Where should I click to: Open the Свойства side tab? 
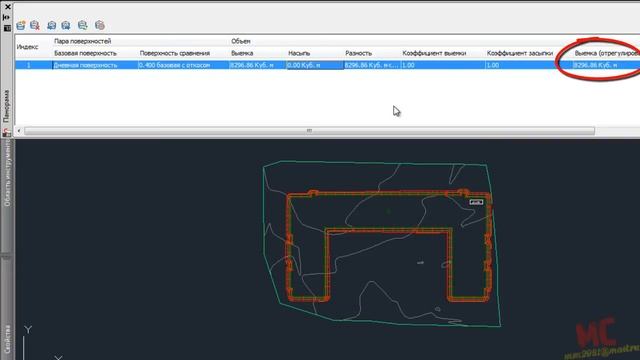tap(7, 340)
